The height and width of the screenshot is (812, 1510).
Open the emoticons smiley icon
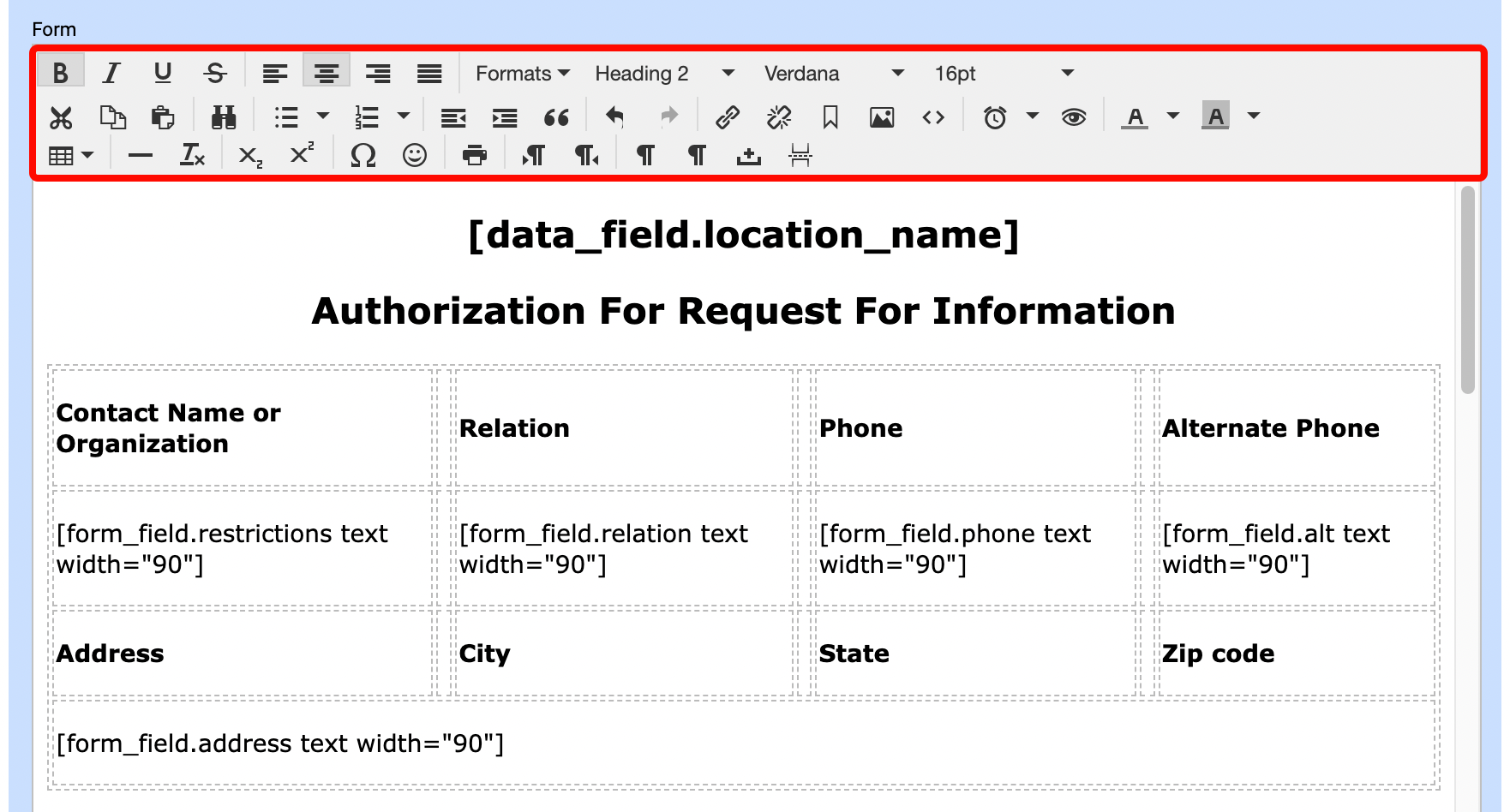point(415,156)
